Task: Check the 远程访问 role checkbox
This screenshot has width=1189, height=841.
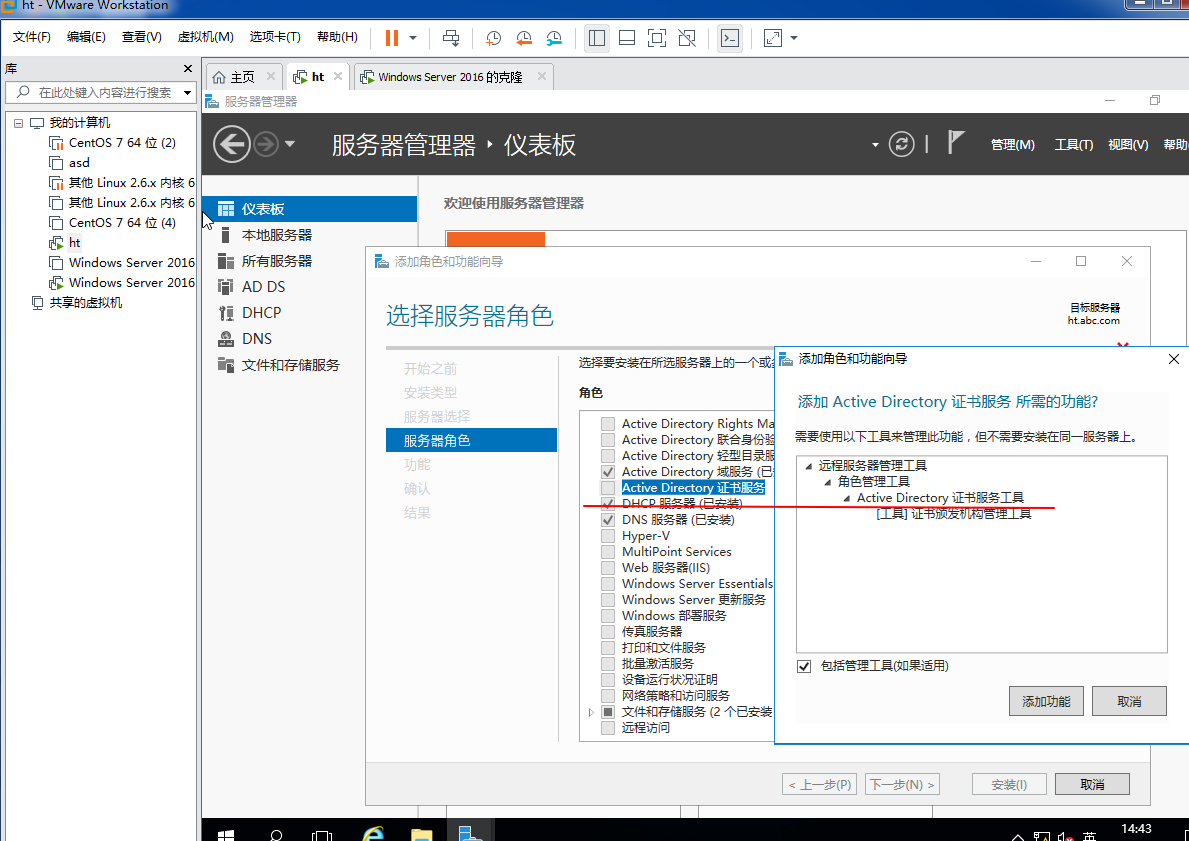Action: click(x=607, y=727)
